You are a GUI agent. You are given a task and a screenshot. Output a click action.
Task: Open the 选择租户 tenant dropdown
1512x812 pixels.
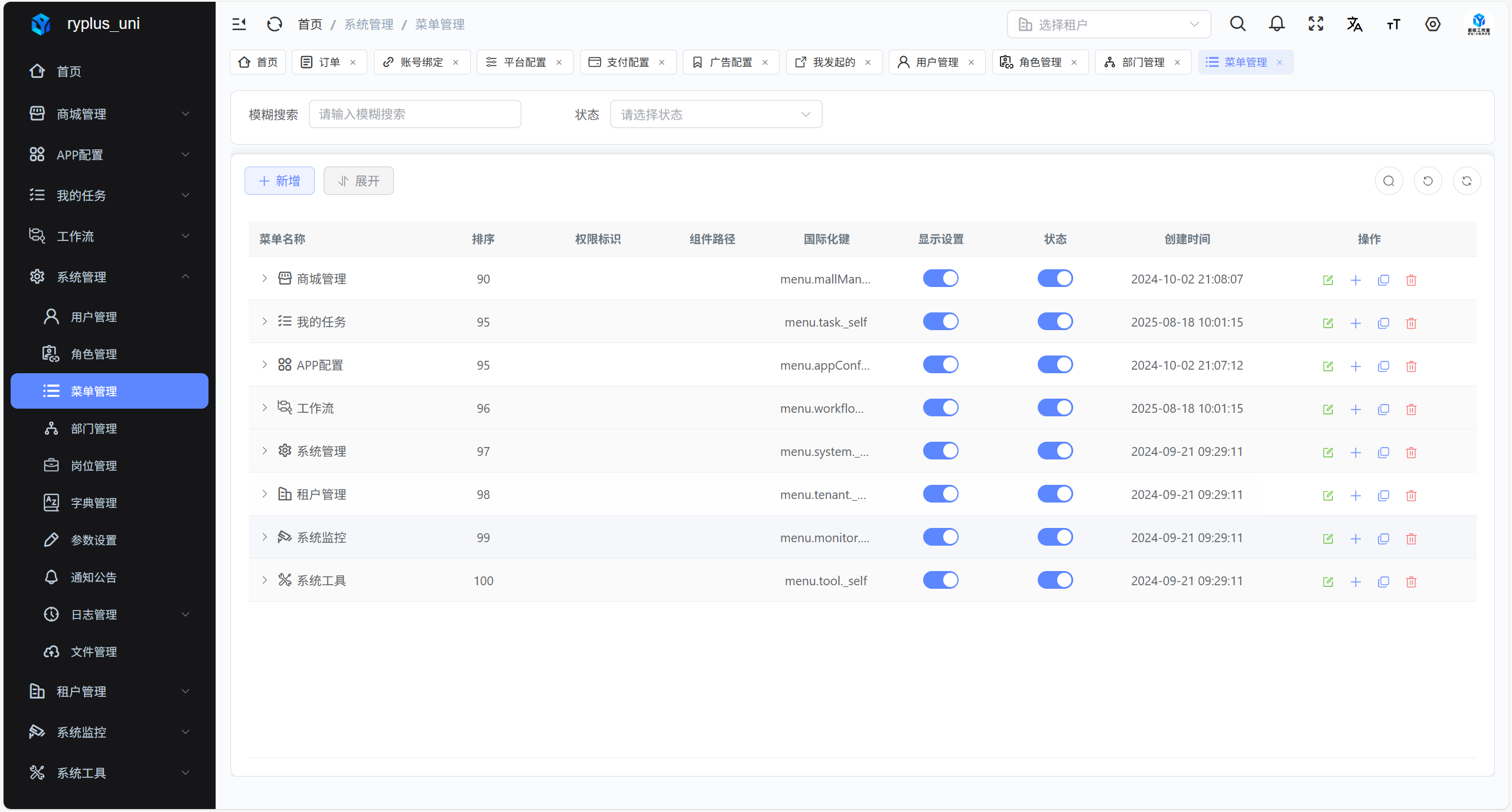click(1109, 24)
